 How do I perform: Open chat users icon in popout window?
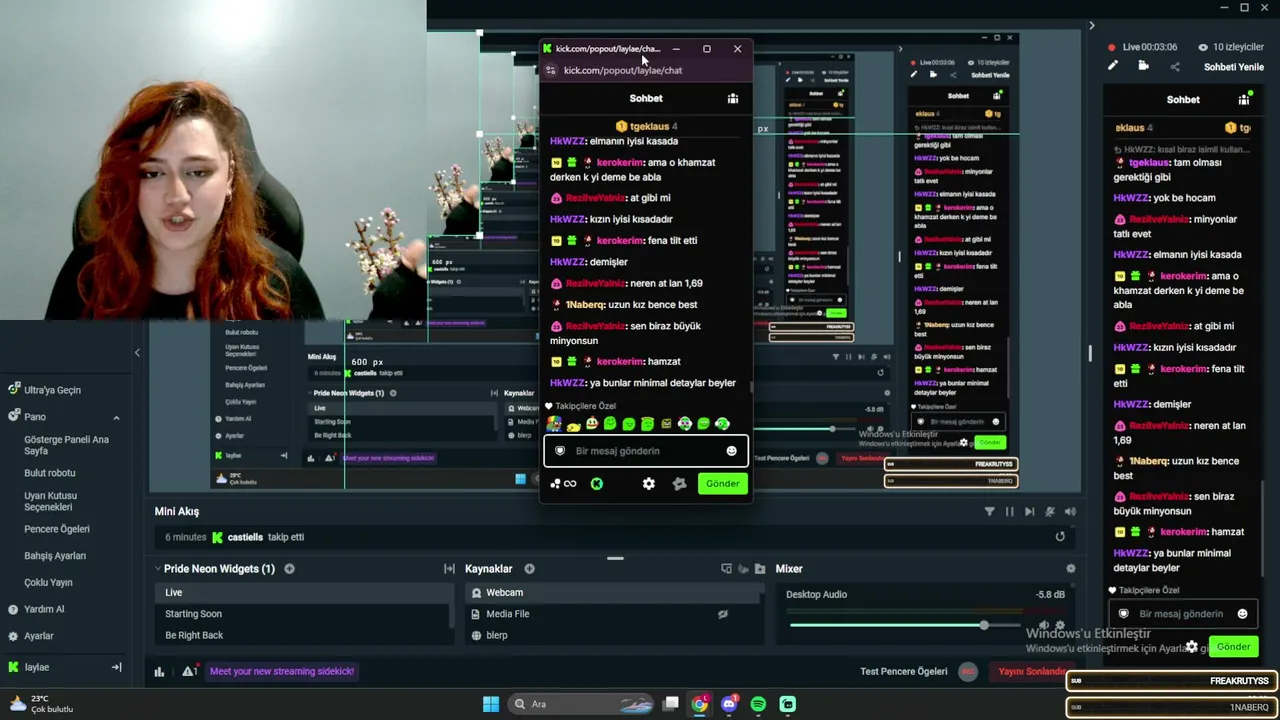(733, 98)
